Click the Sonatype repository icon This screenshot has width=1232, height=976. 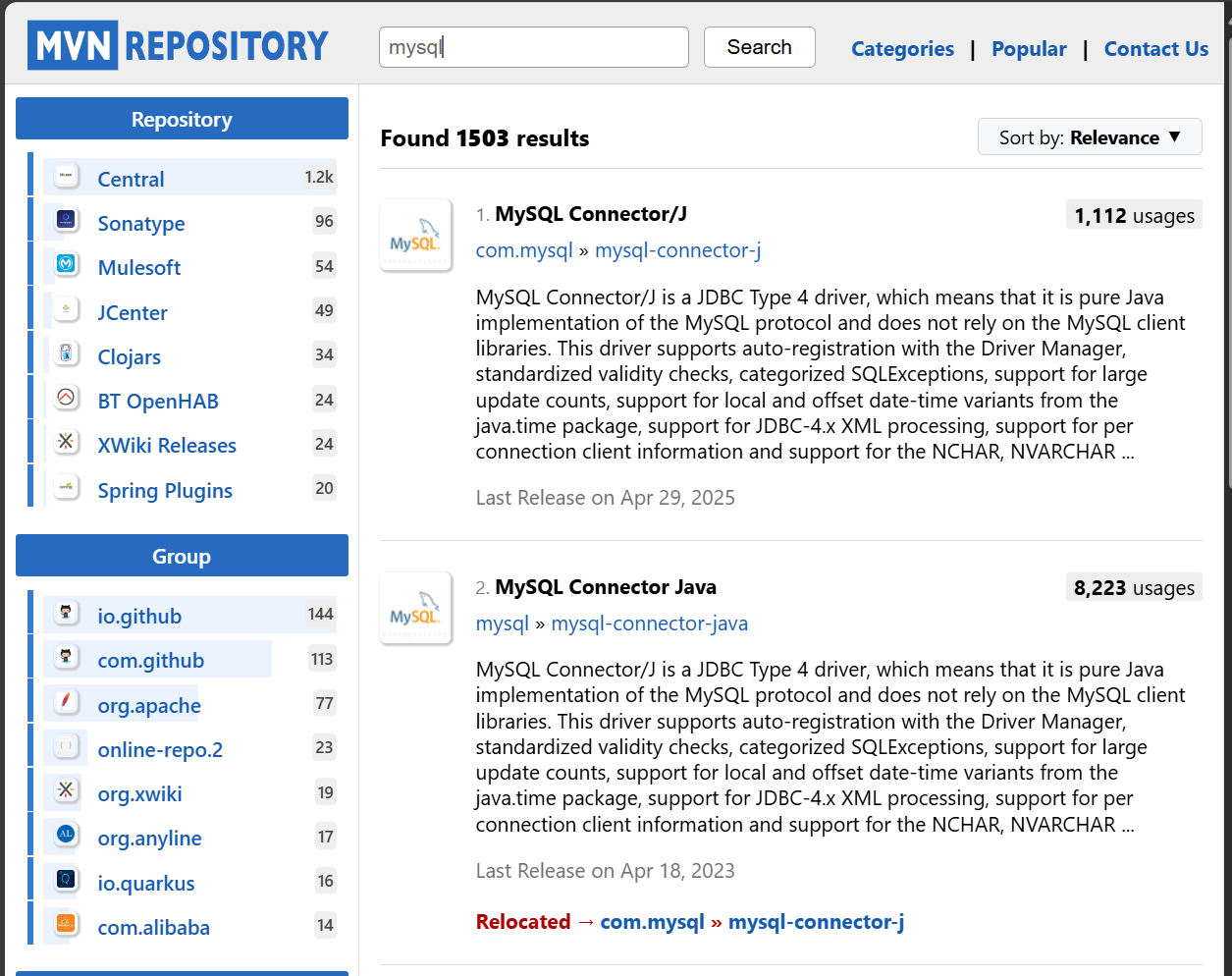coord(66,222)
